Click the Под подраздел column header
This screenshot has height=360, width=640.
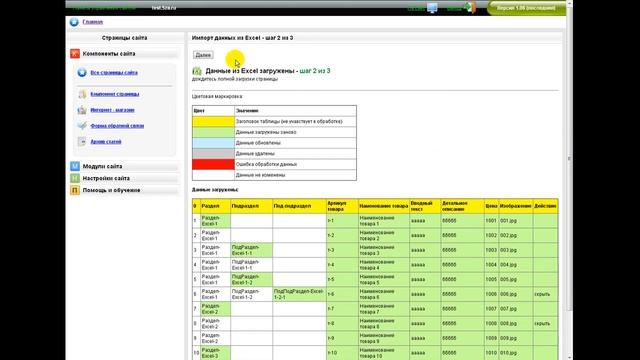pyautogui.click(x=299, y=206)
